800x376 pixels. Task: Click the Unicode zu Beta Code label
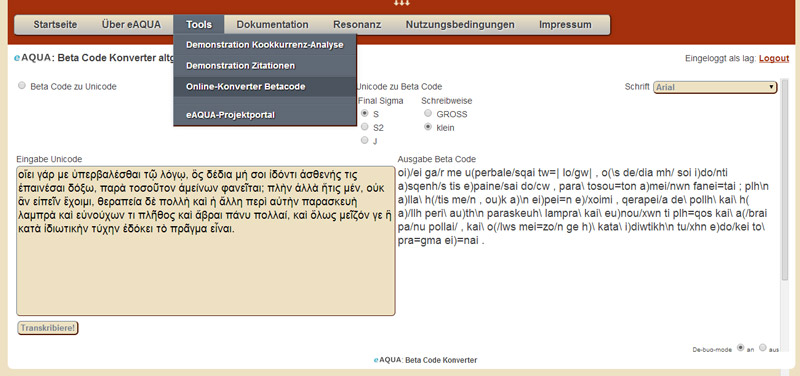point(399,87)
